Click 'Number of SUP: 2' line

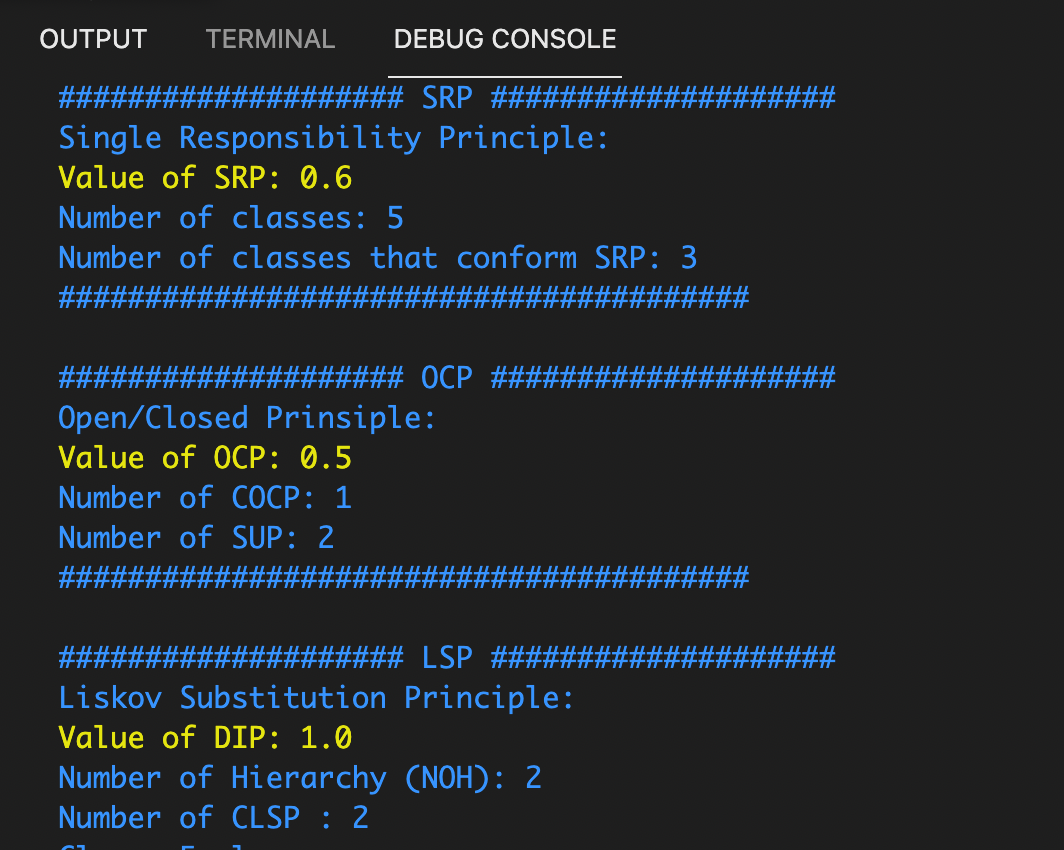pos(196,539)
